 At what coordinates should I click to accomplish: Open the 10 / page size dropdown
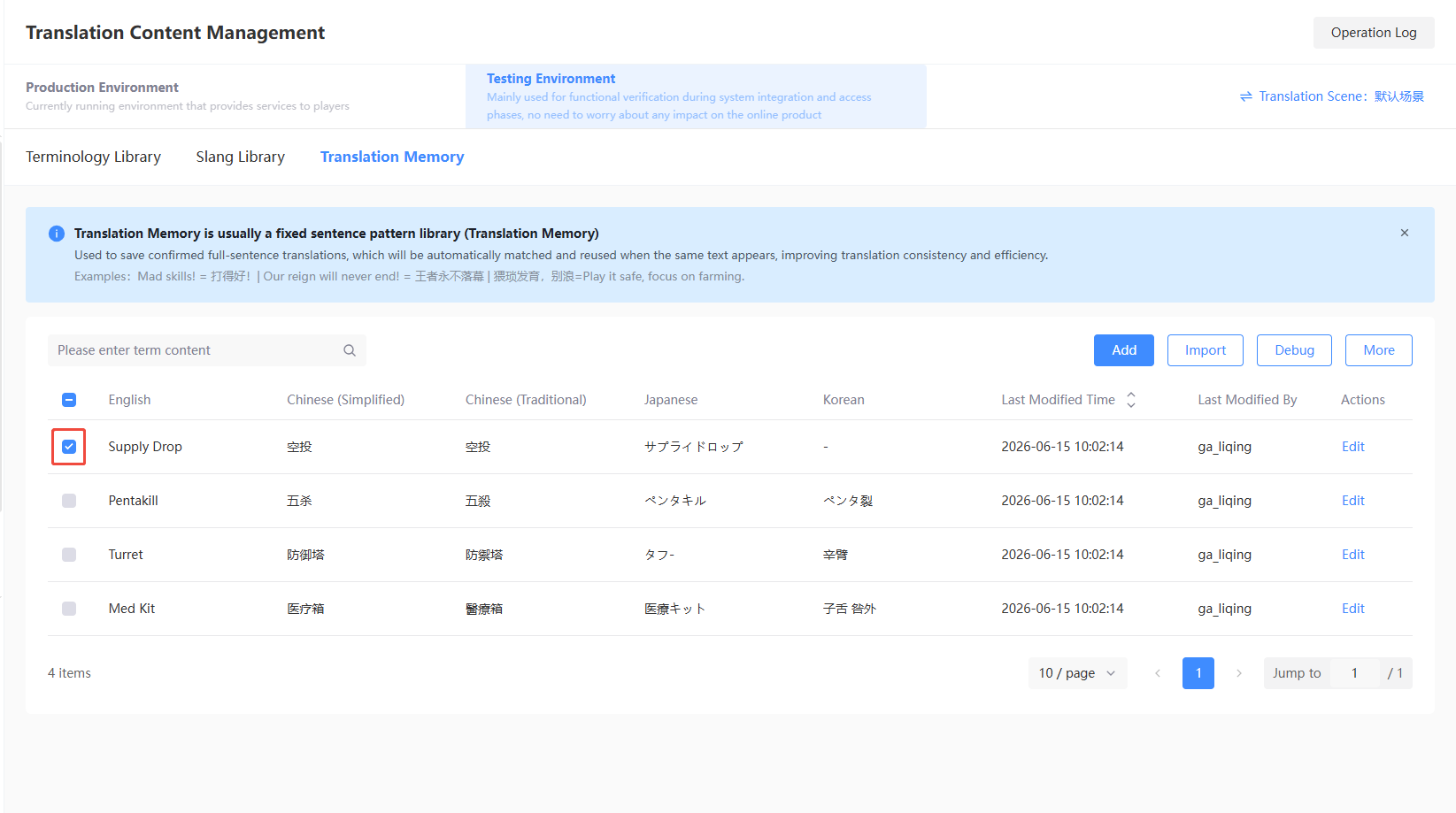coord(1077,673)
